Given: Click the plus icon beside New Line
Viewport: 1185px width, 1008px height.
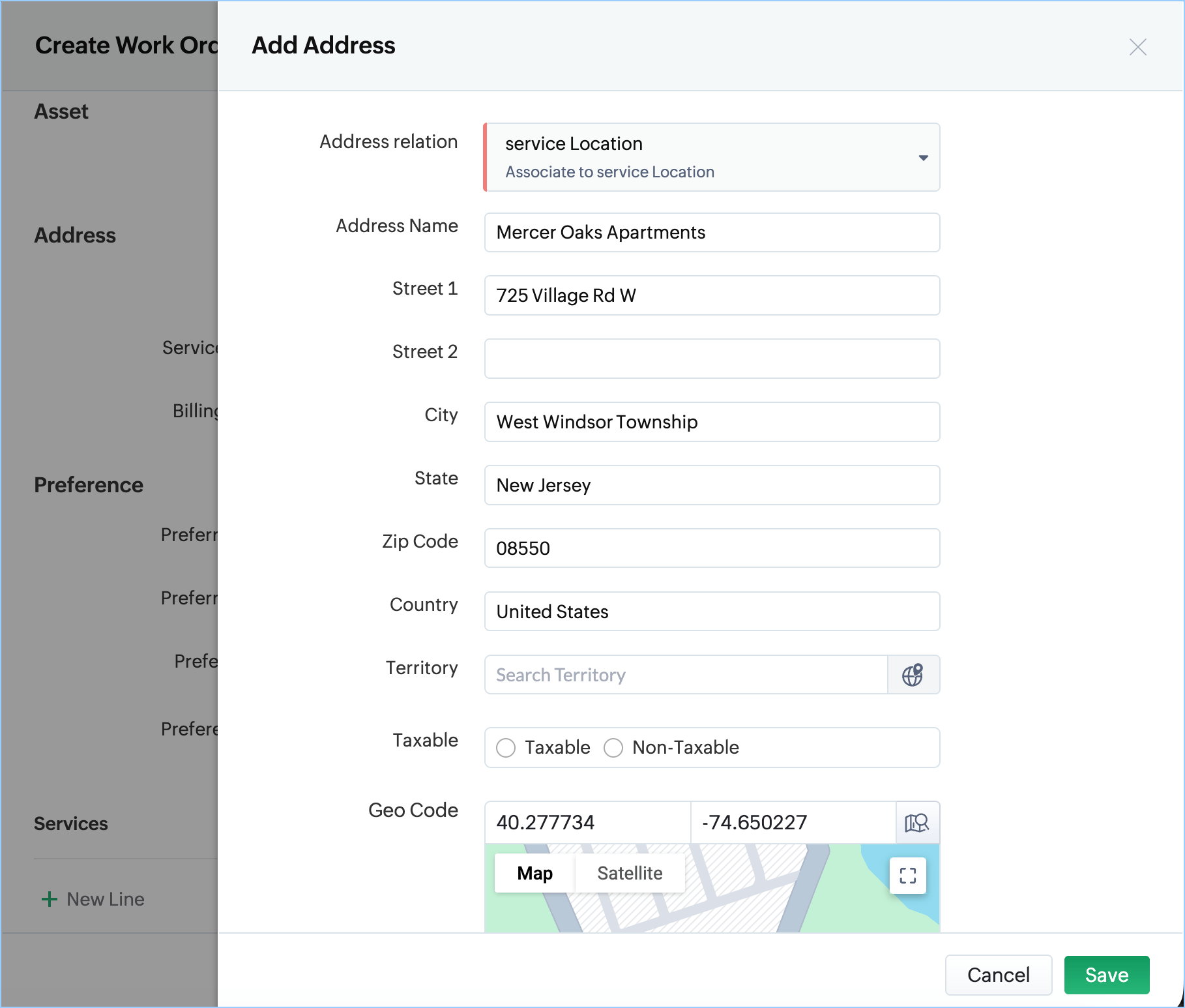Looking at the screenshot, I should click(x=50, y=899).
